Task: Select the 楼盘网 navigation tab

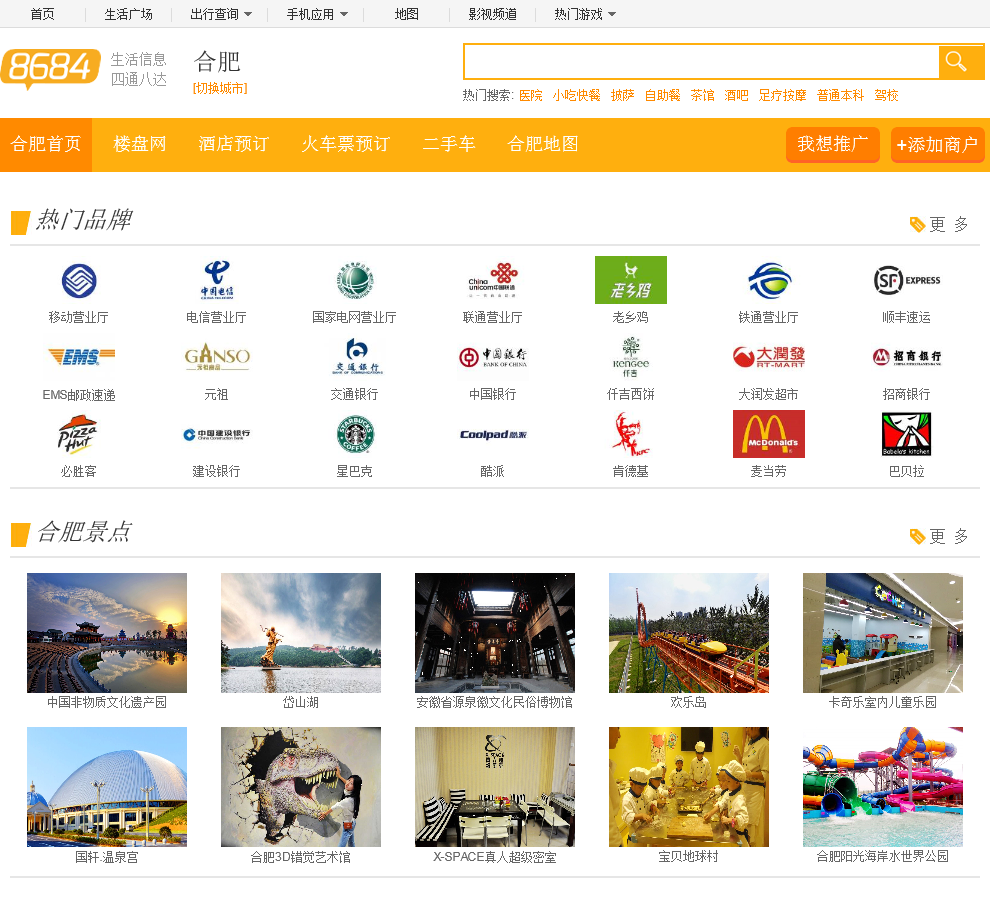Action: 140,145
